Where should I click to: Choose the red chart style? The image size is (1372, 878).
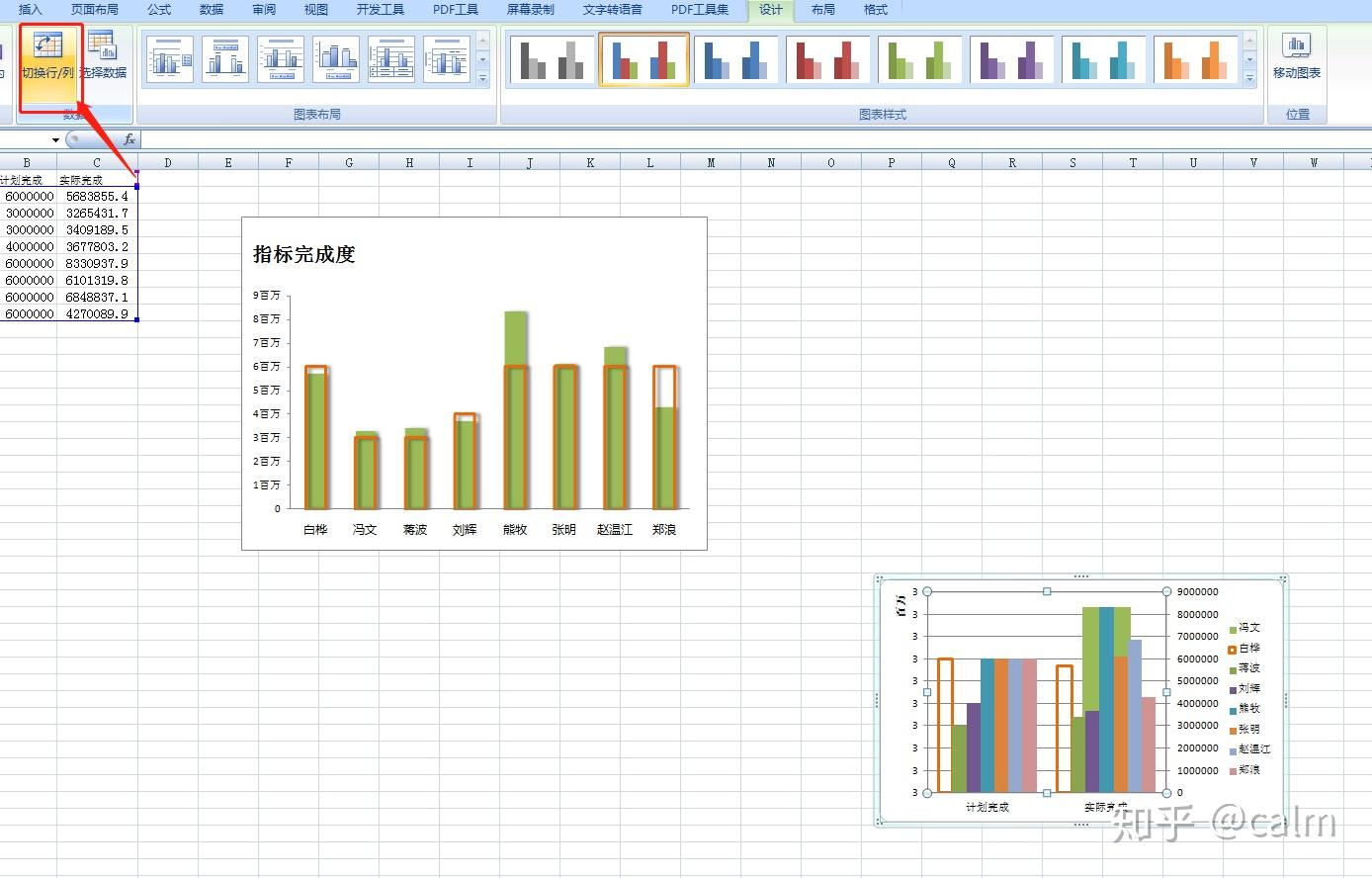(827, 59)
